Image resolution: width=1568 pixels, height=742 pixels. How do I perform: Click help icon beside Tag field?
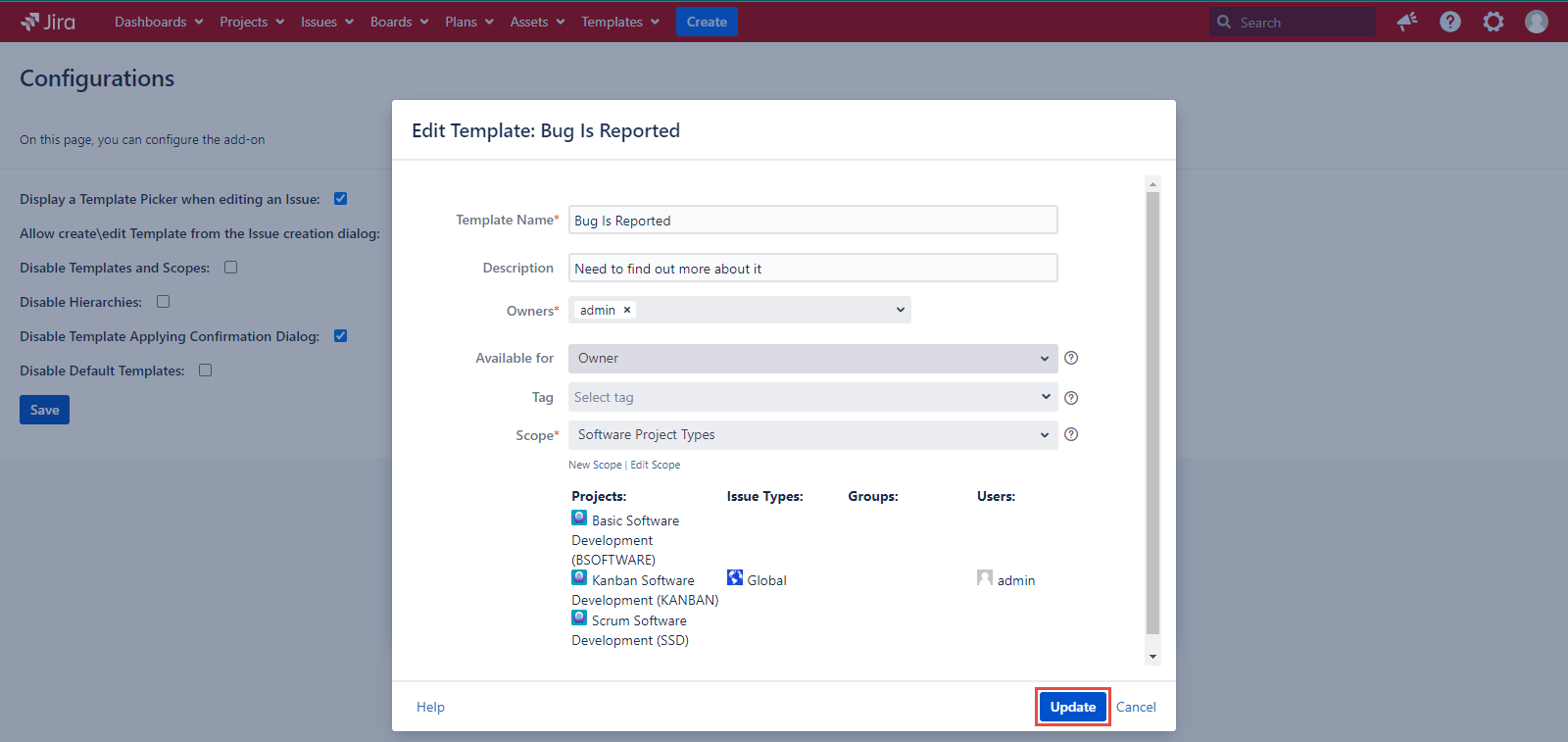click(1071, 398)
